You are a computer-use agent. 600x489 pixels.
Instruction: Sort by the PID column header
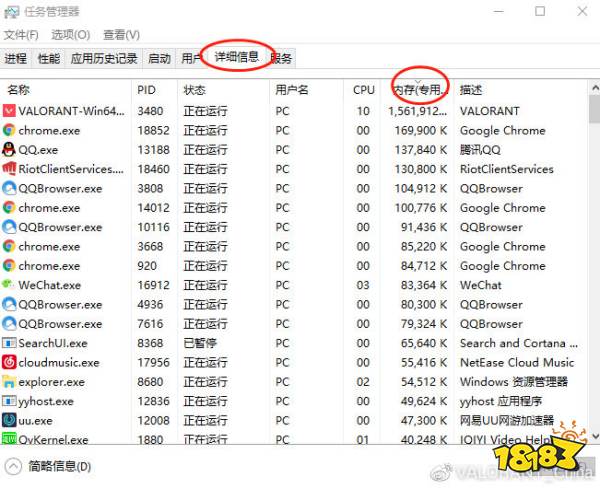pyautogui.click(x=147, y=89)
